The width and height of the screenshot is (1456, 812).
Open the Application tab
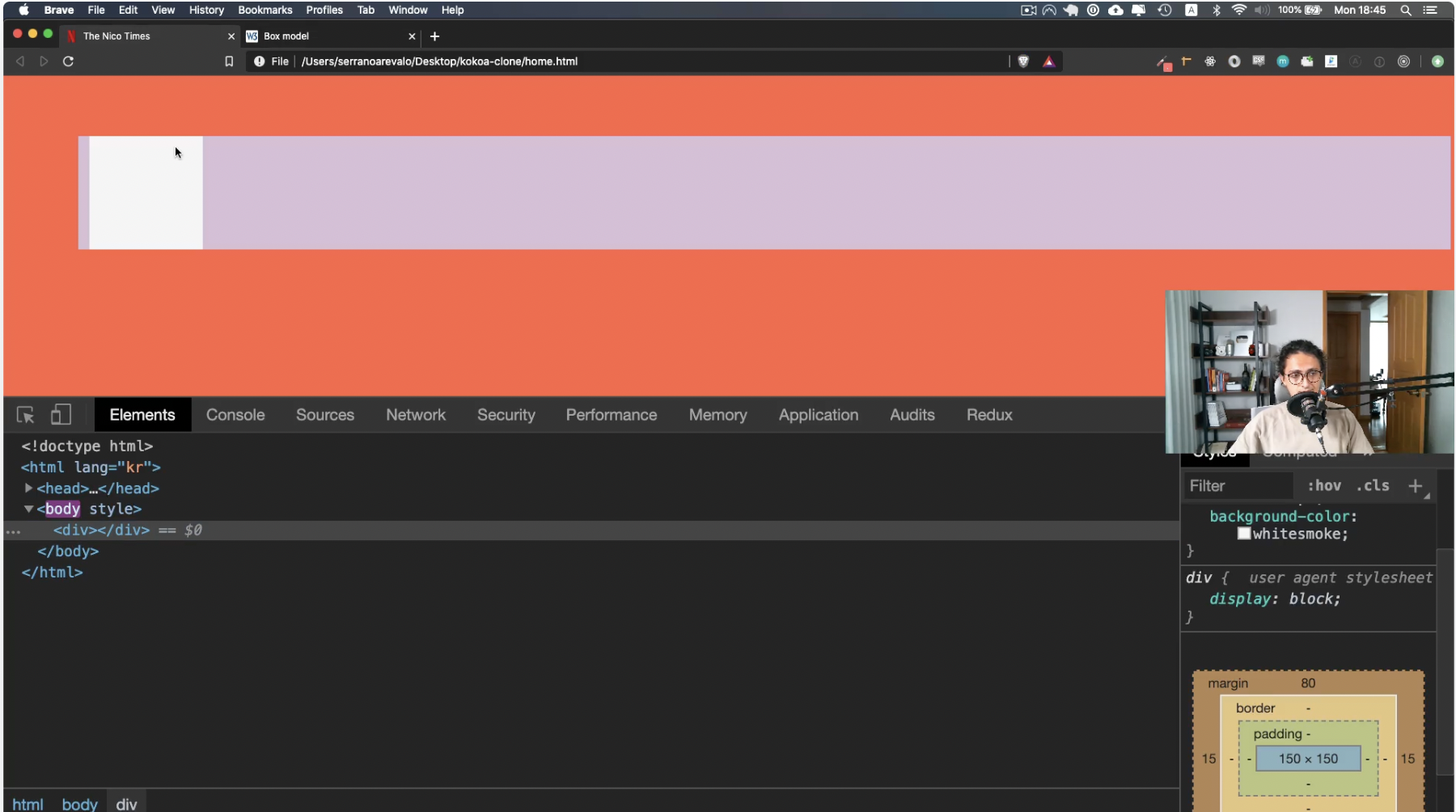819,415
